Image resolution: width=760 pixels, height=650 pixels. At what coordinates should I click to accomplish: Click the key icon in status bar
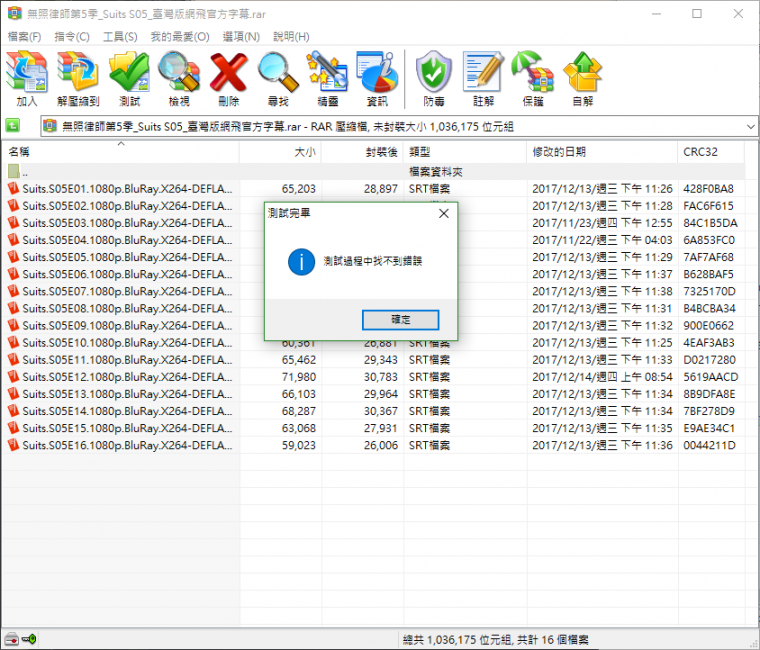tap(29, 639)
